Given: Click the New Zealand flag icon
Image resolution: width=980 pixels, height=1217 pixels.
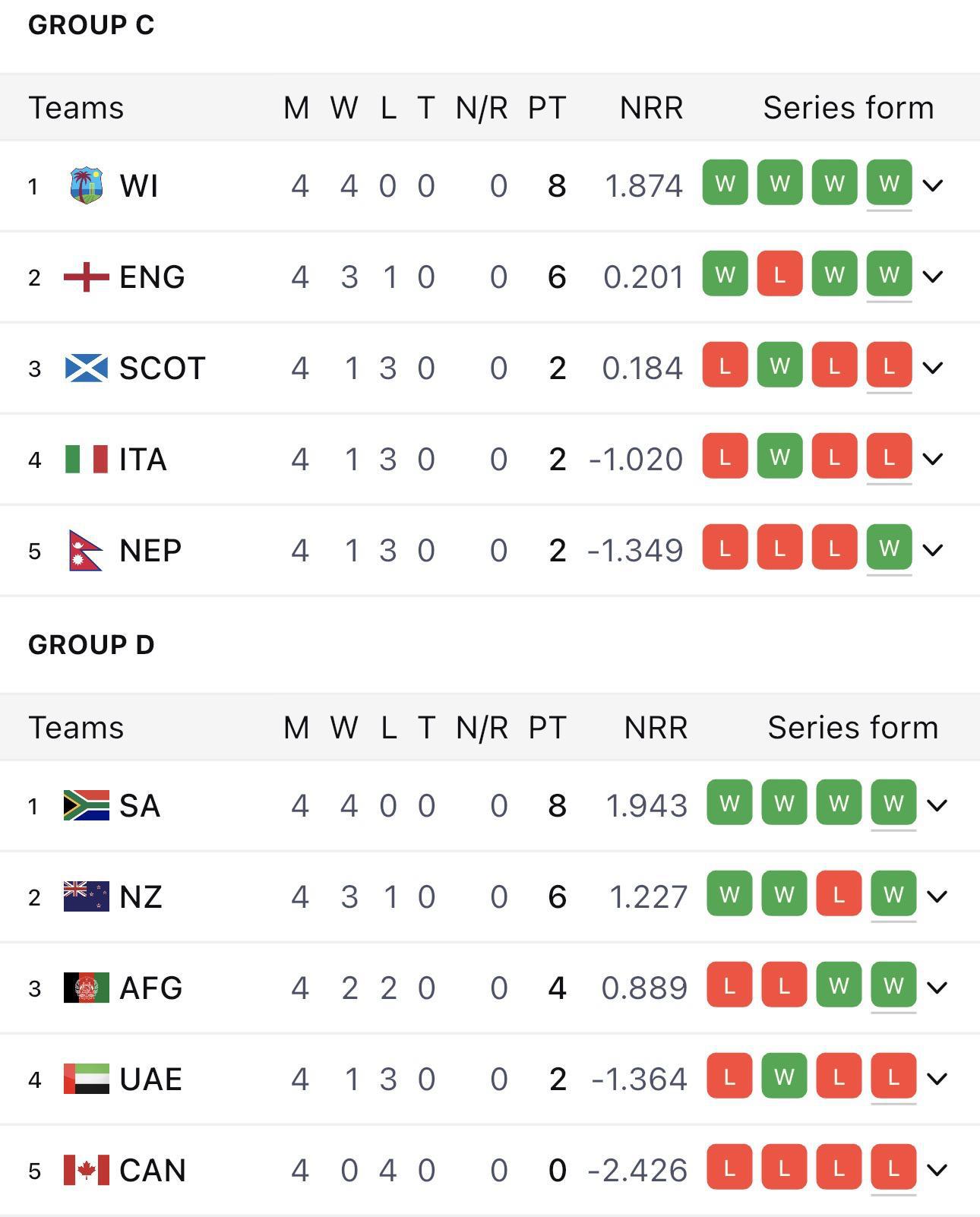Looking at the screenshot, I should click(86, 896).
